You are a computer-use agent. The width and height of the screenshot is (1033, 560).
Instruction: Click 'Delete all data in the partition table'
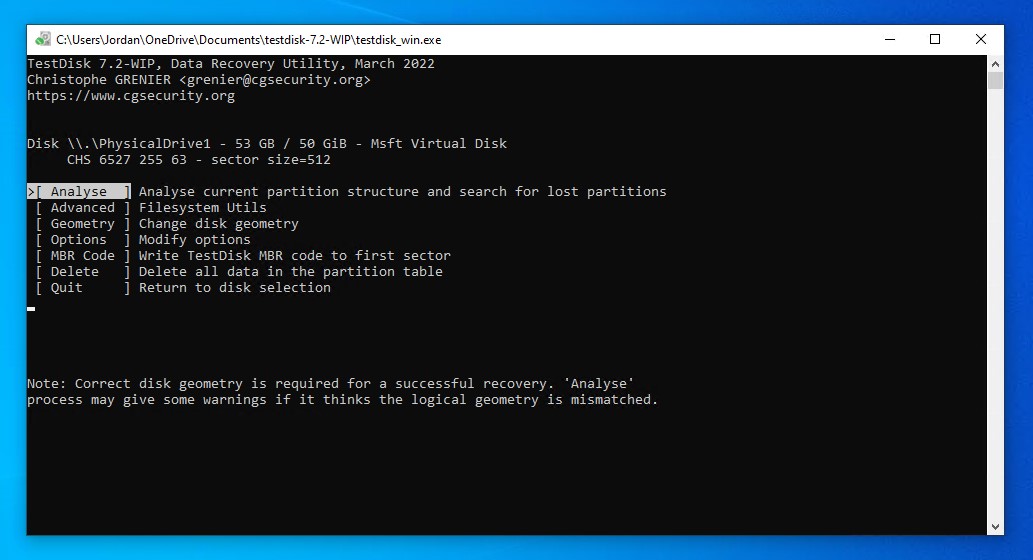tap(291, 271)
